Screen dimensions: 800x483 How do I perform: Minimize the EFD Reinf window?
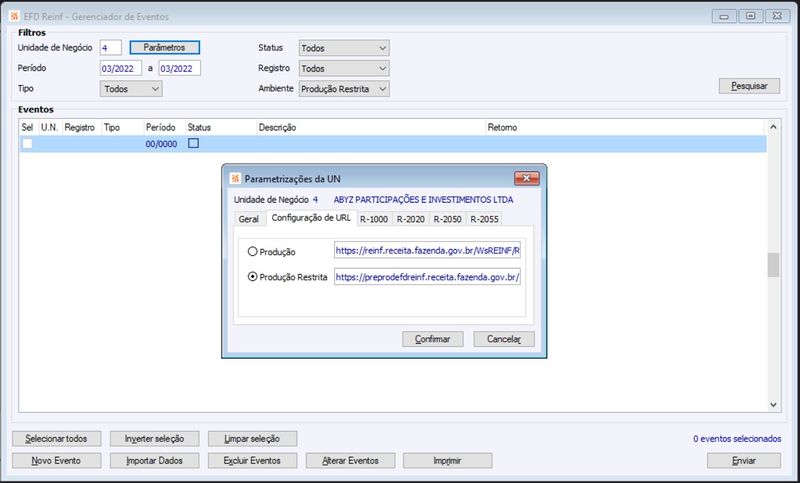(724, 16)
